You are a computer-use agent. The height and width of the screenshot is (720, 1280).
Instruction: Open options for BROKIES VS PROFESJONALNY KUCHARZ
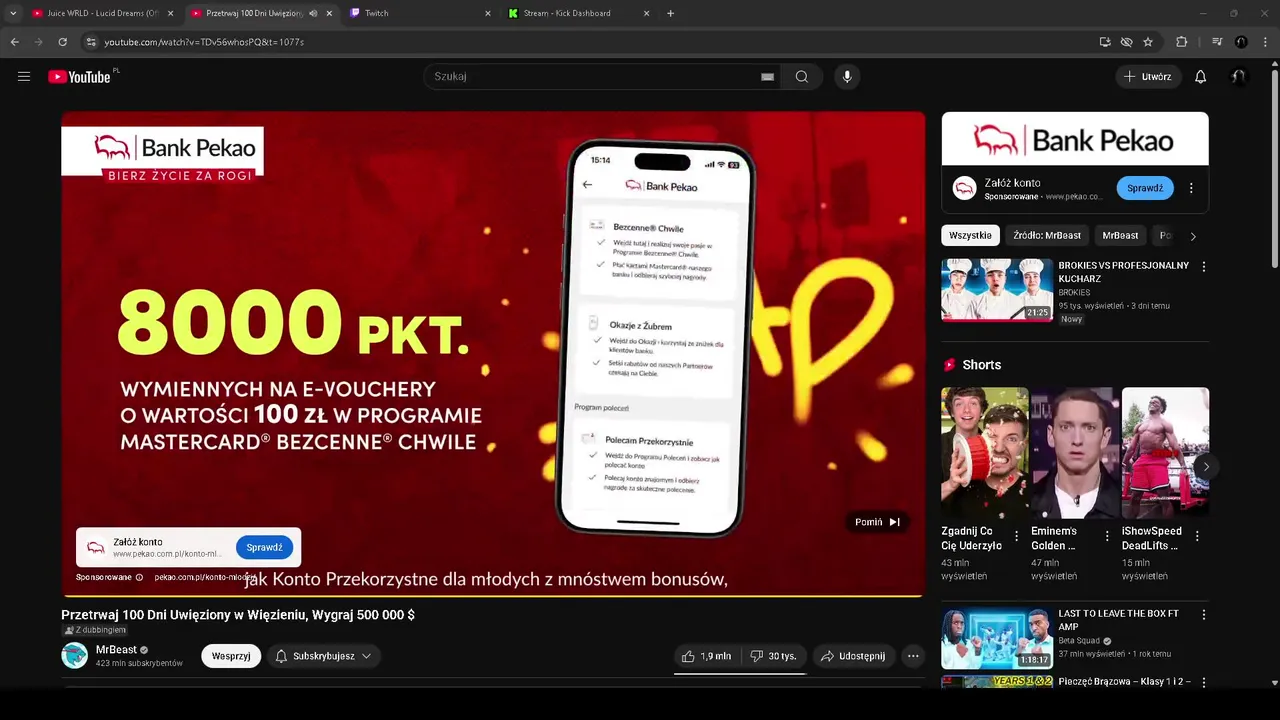tap(1203, 267)
